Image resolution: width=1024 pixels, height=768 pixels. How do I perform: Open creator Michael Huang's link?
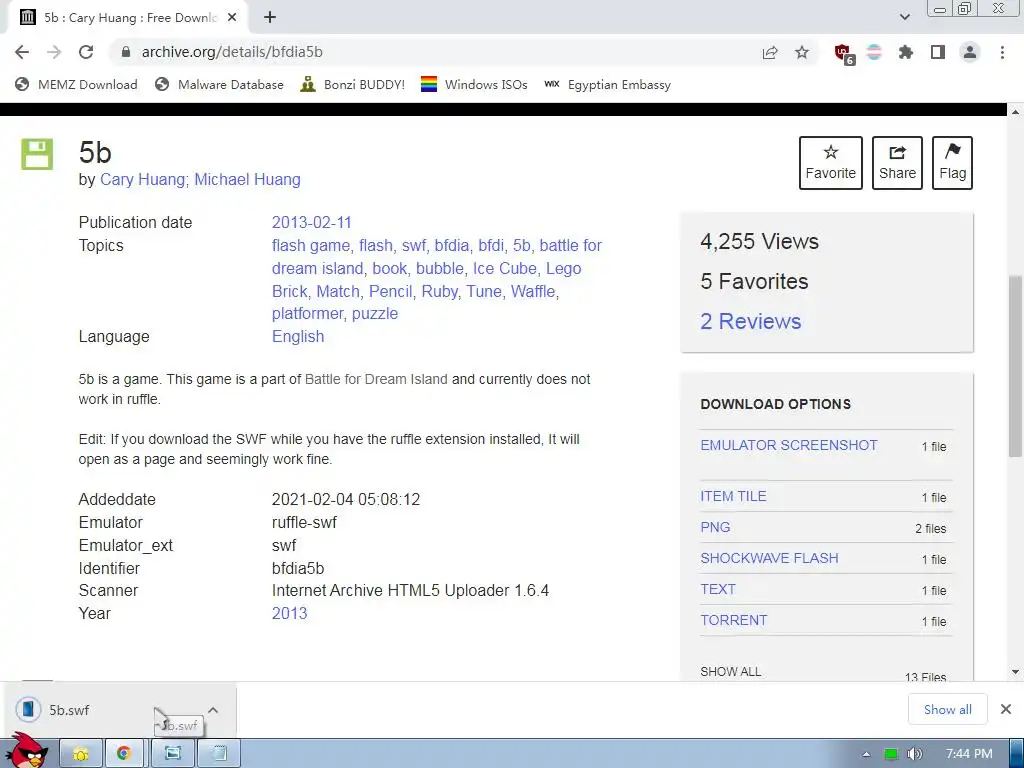pos(248,180)
